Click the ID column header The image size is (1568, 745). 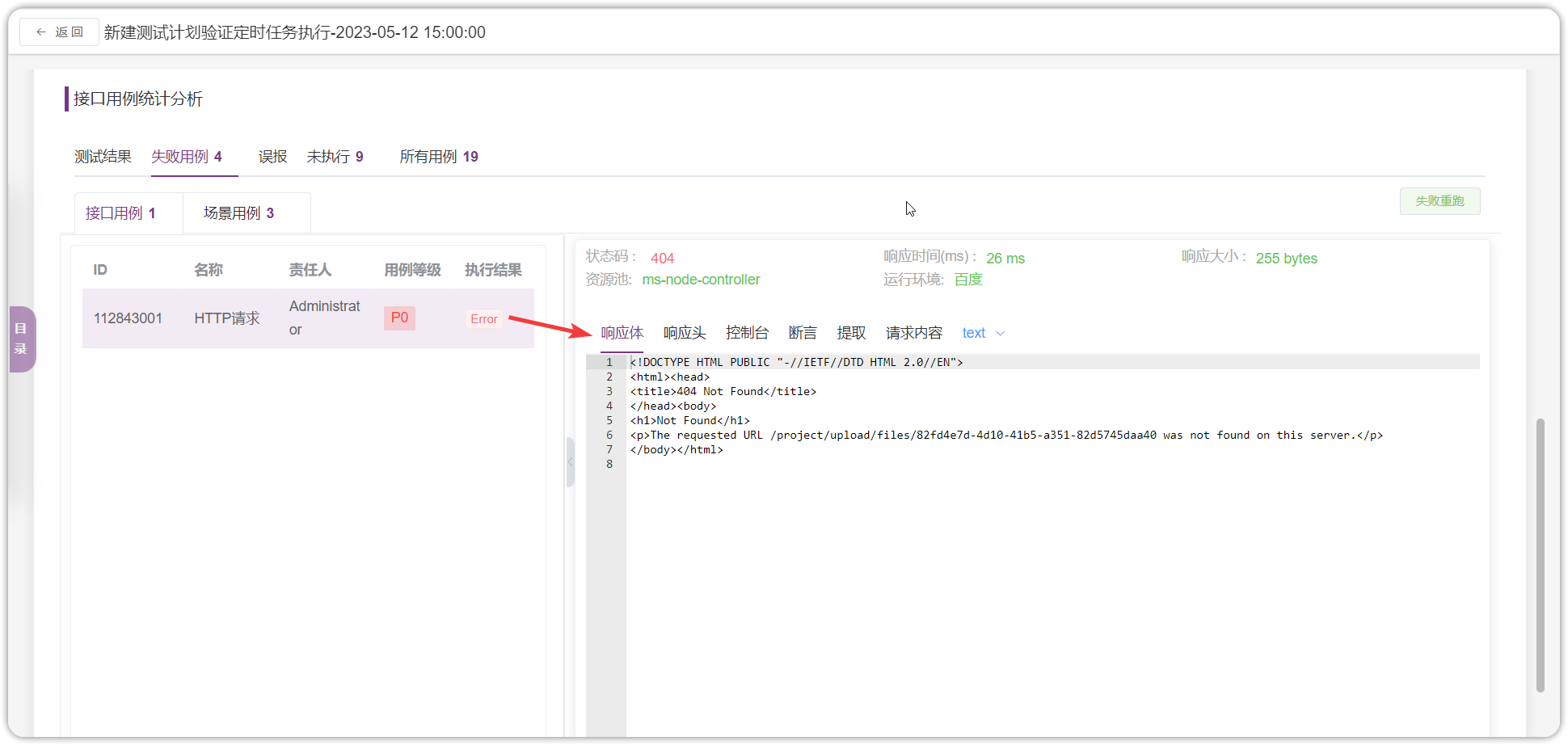pyautogui.click(x=100, y=270)
